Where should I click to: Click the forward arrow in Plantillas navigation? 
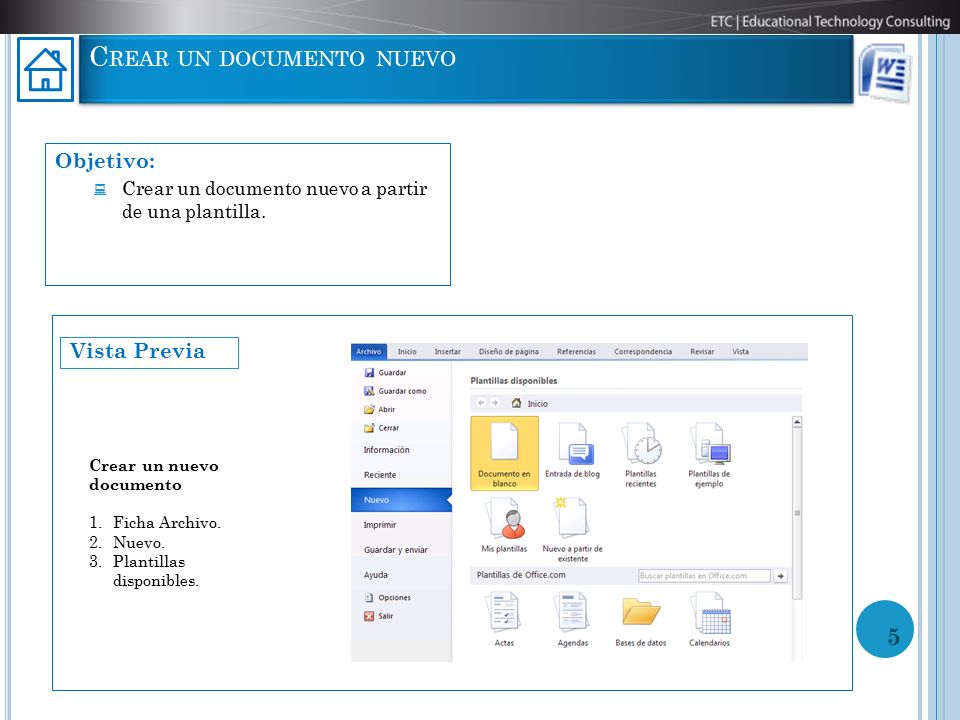point(495,403)
